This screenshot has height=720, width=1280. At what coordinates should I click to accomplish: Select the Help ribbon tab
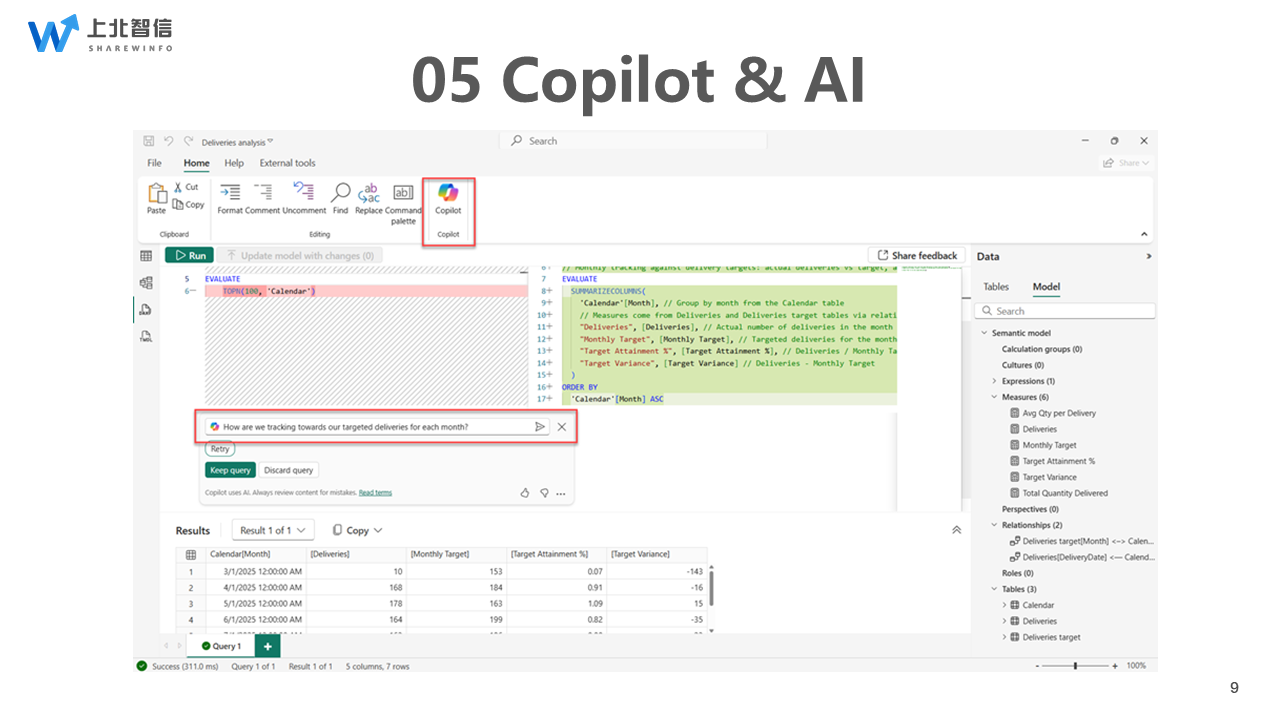[234, 163]
